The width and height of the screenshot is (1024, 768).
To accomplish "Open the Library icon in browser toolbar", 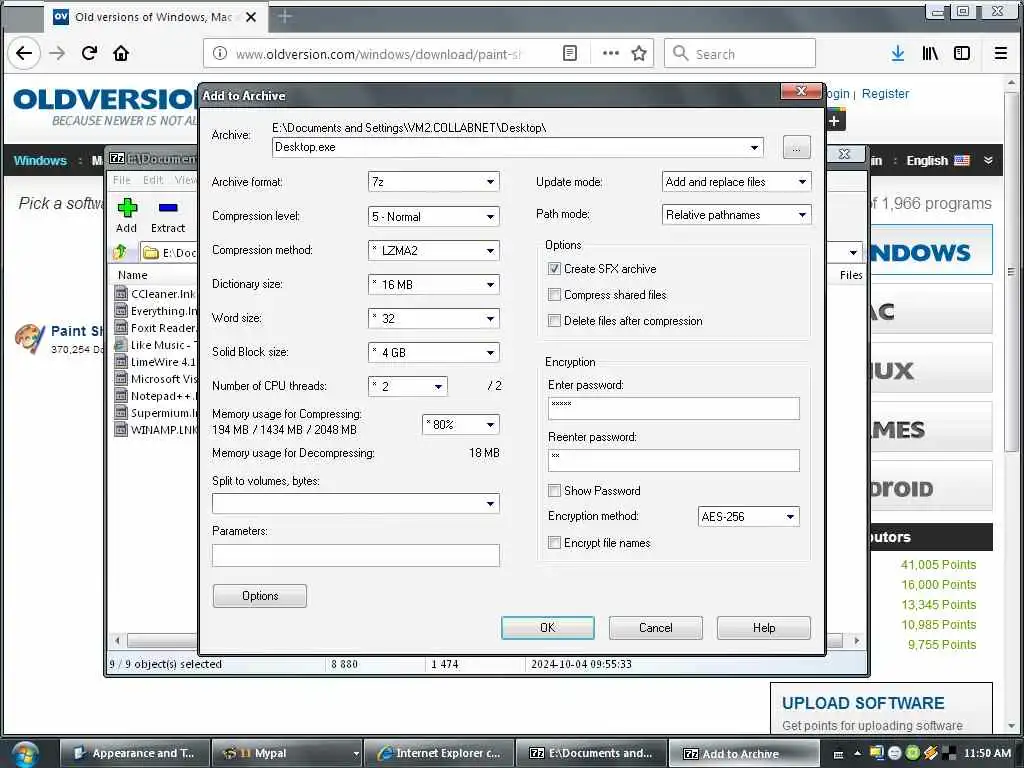I will [x=930, y=54].
